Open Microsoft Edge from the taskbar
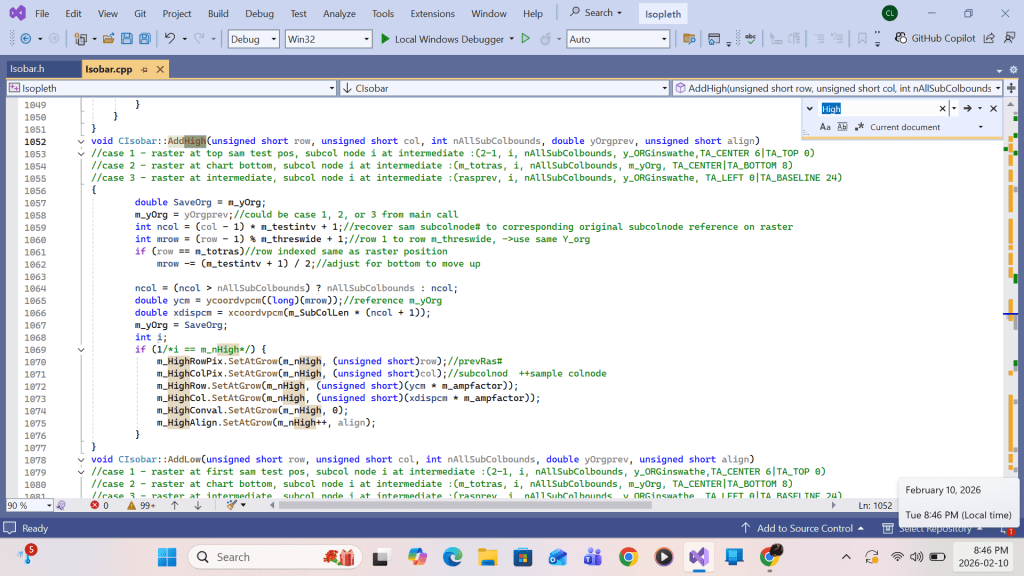 [x=452, y=557]
